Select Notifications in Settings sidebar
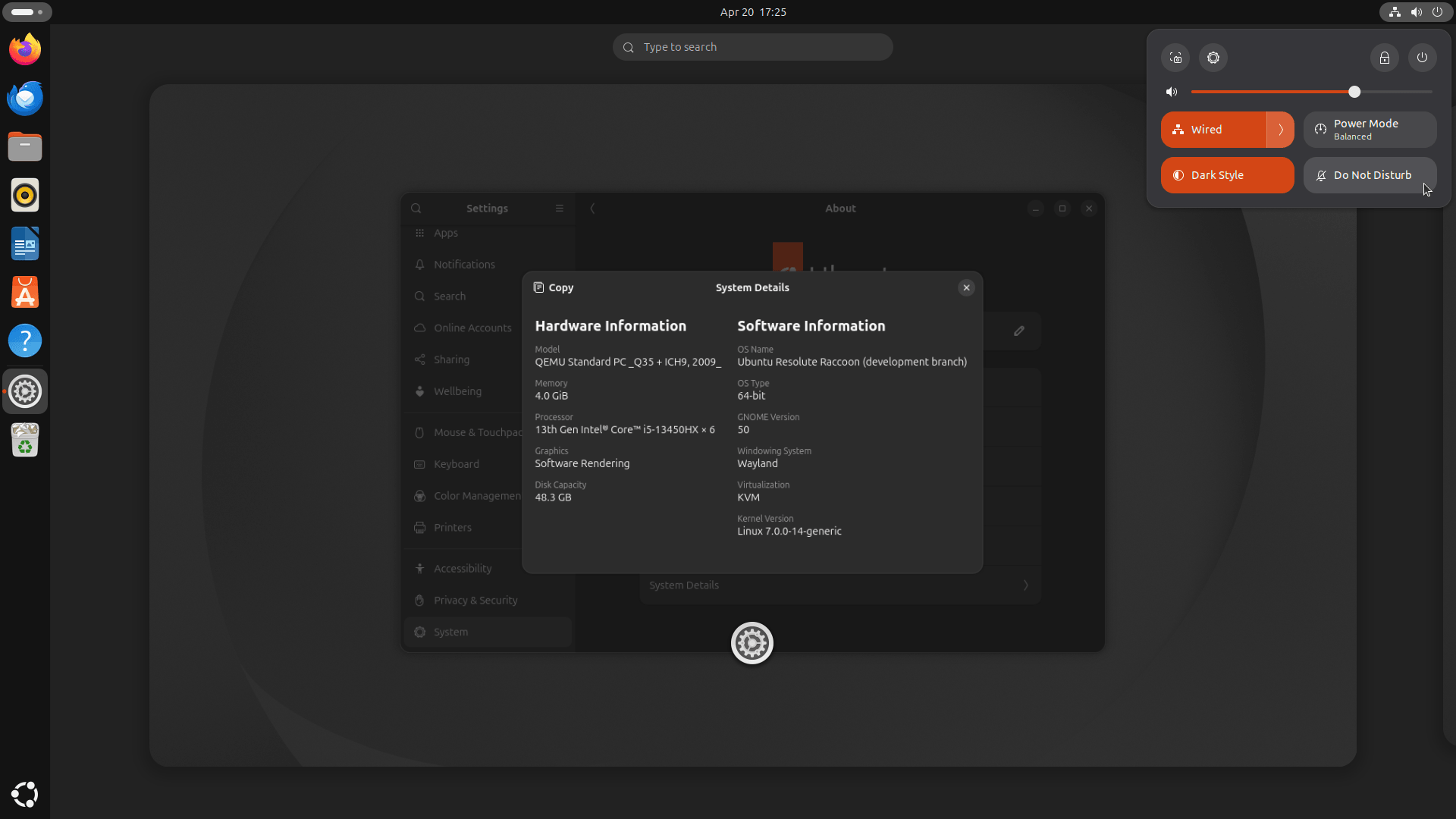The image size is (1456, 819). [x=464, y=265]
